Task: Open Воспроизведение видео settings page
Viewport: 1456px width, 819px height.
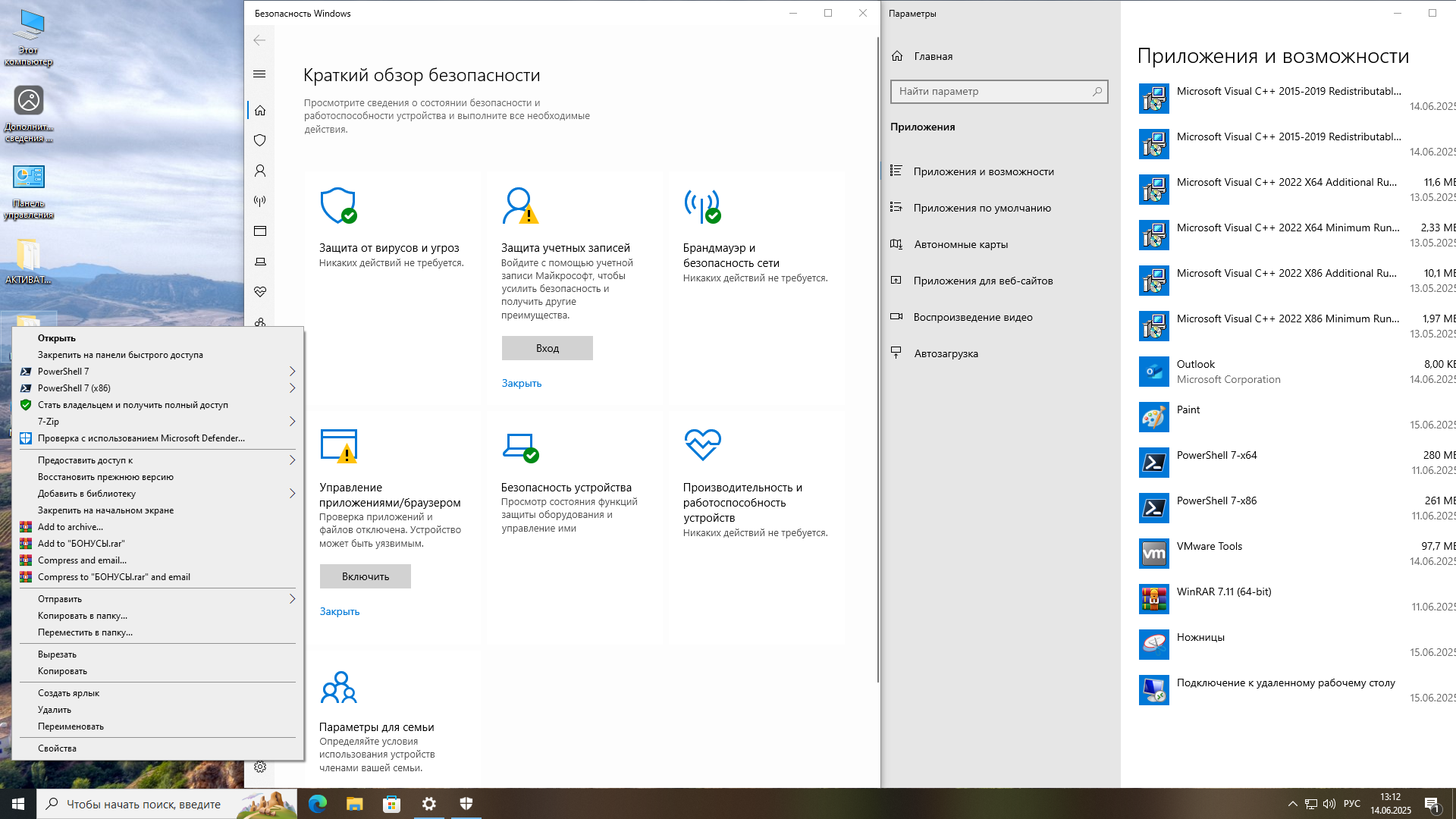Action: click(x=1001, y=317)
